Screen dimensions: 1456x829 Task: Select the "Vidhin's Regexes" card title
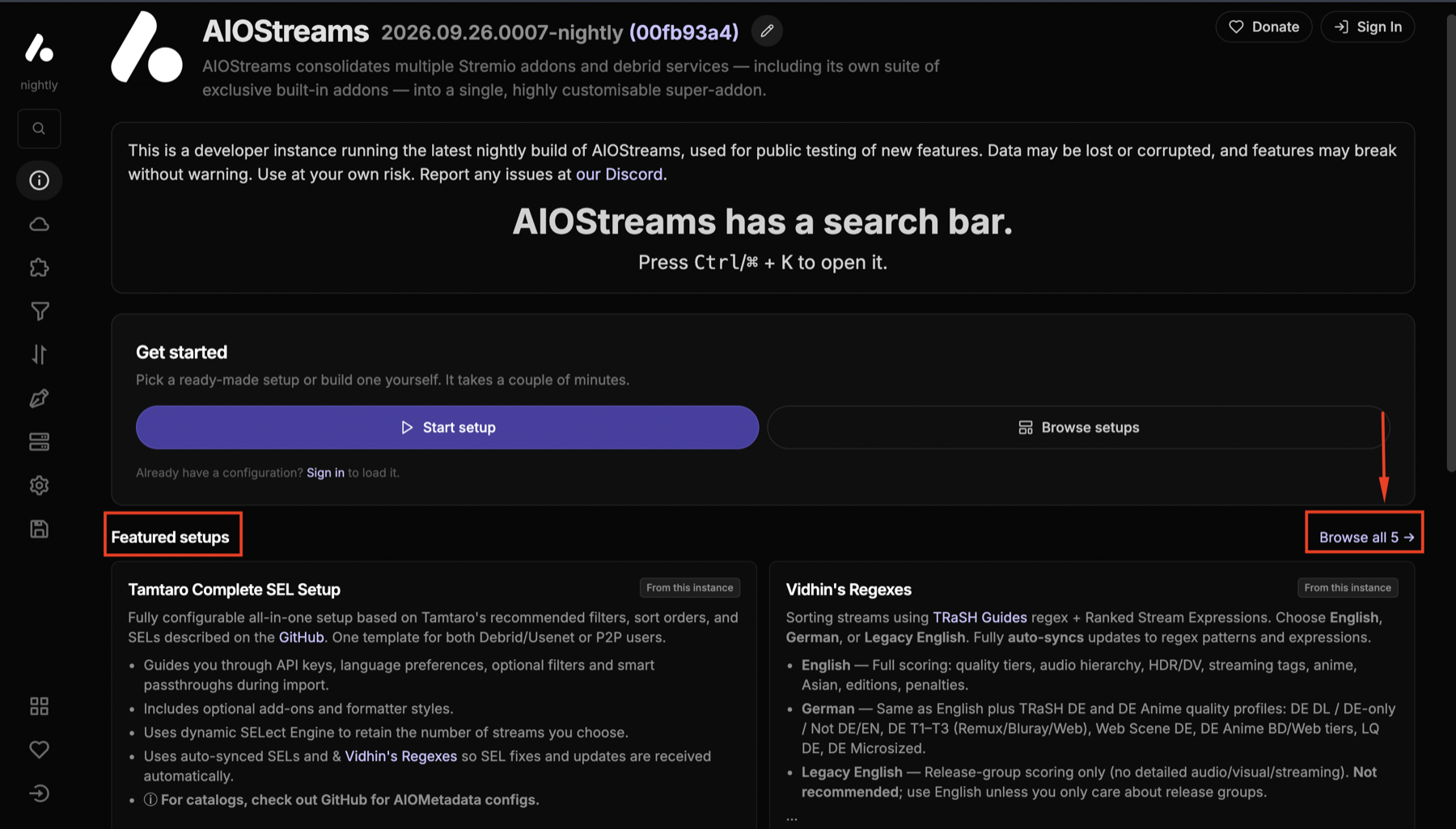coord(849,590)
